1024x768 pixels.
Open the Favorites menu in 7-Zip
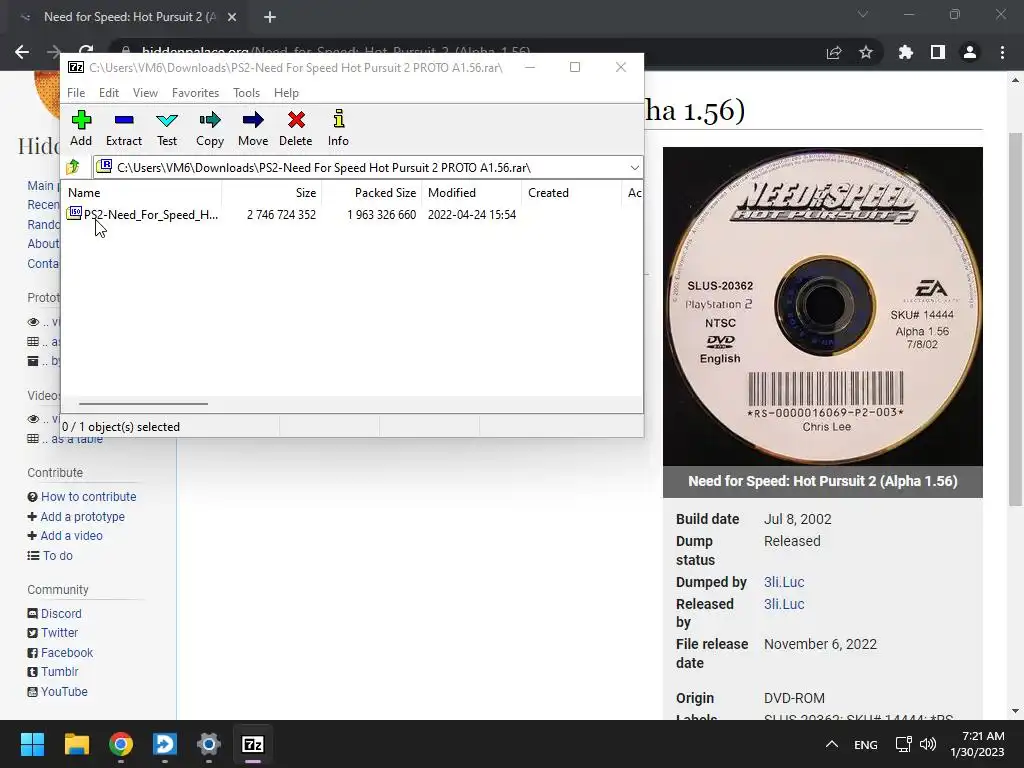coord(195,93)
